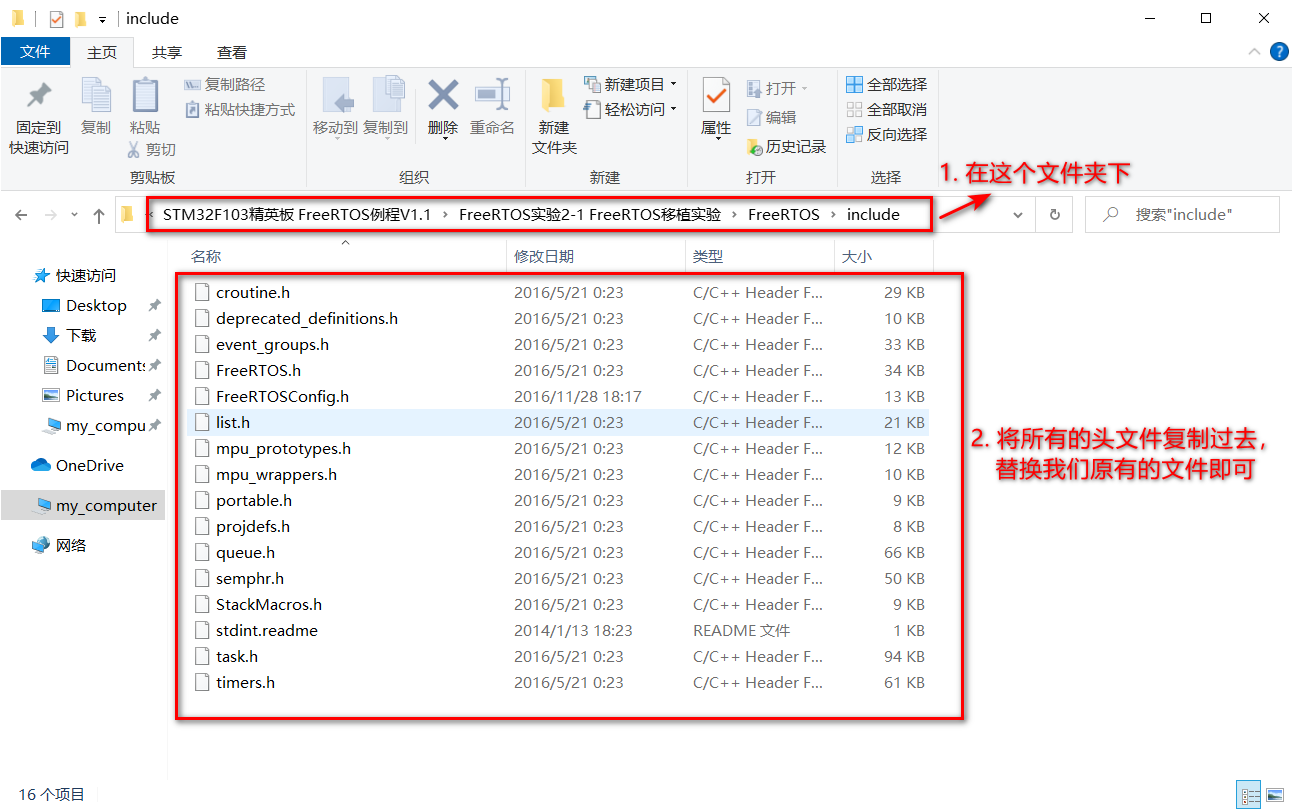
Task: Expand the address bar history dropdown
Action: pos(1018,215)
